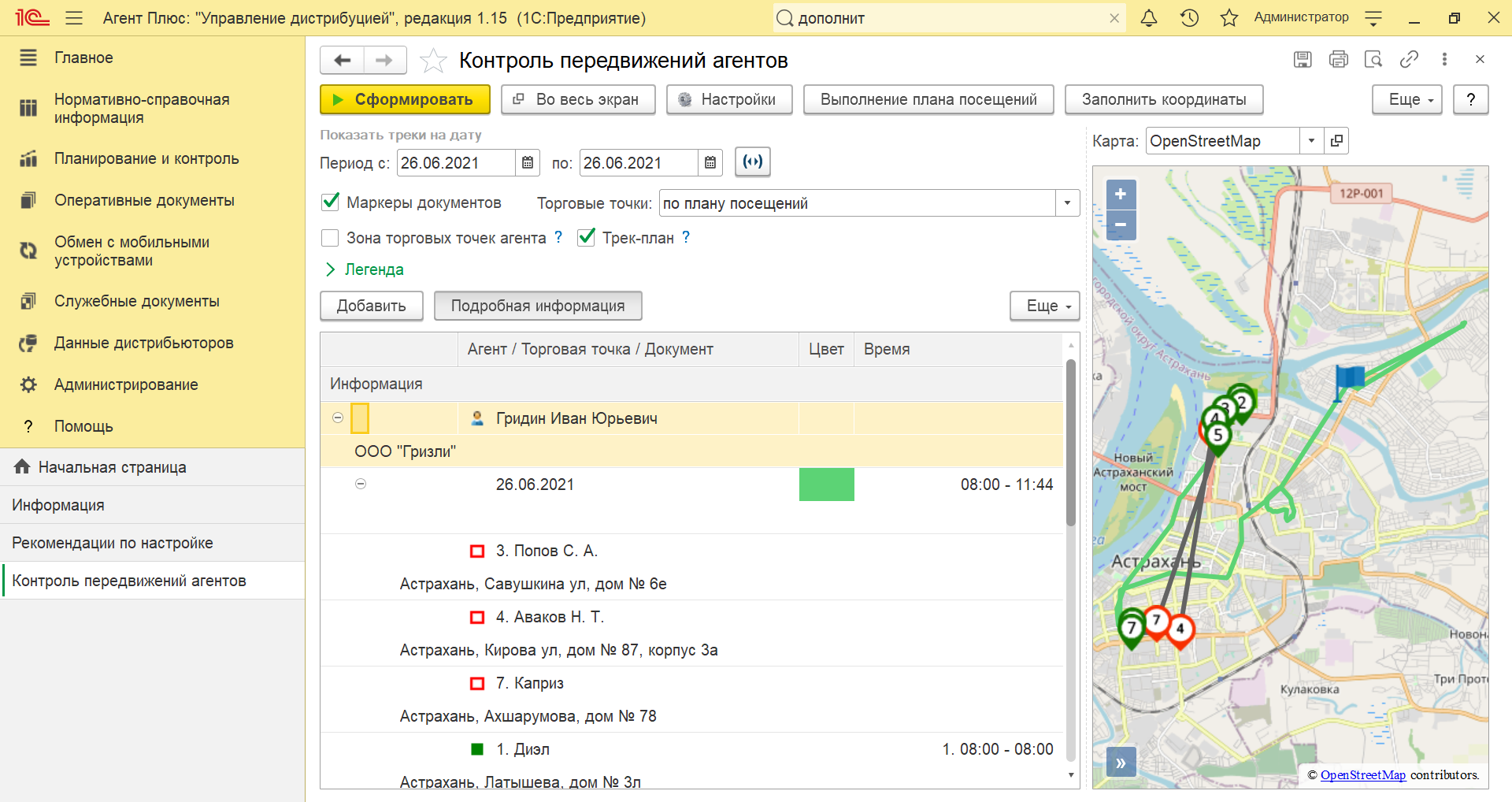Screen dimensions: 1512x802
Task: Click the live tracking signal button
Action: (753, 162)
